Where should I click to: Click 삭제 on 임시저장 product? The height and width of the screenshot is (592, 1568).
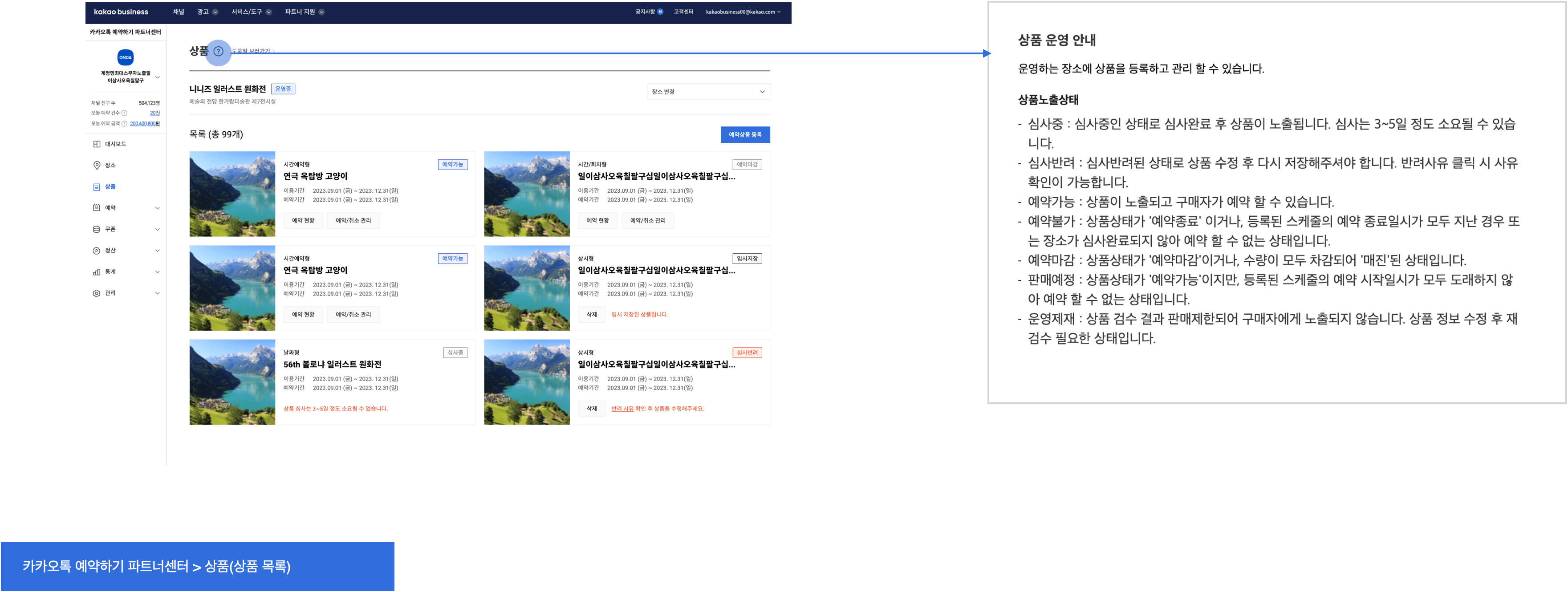coord(591,315)
